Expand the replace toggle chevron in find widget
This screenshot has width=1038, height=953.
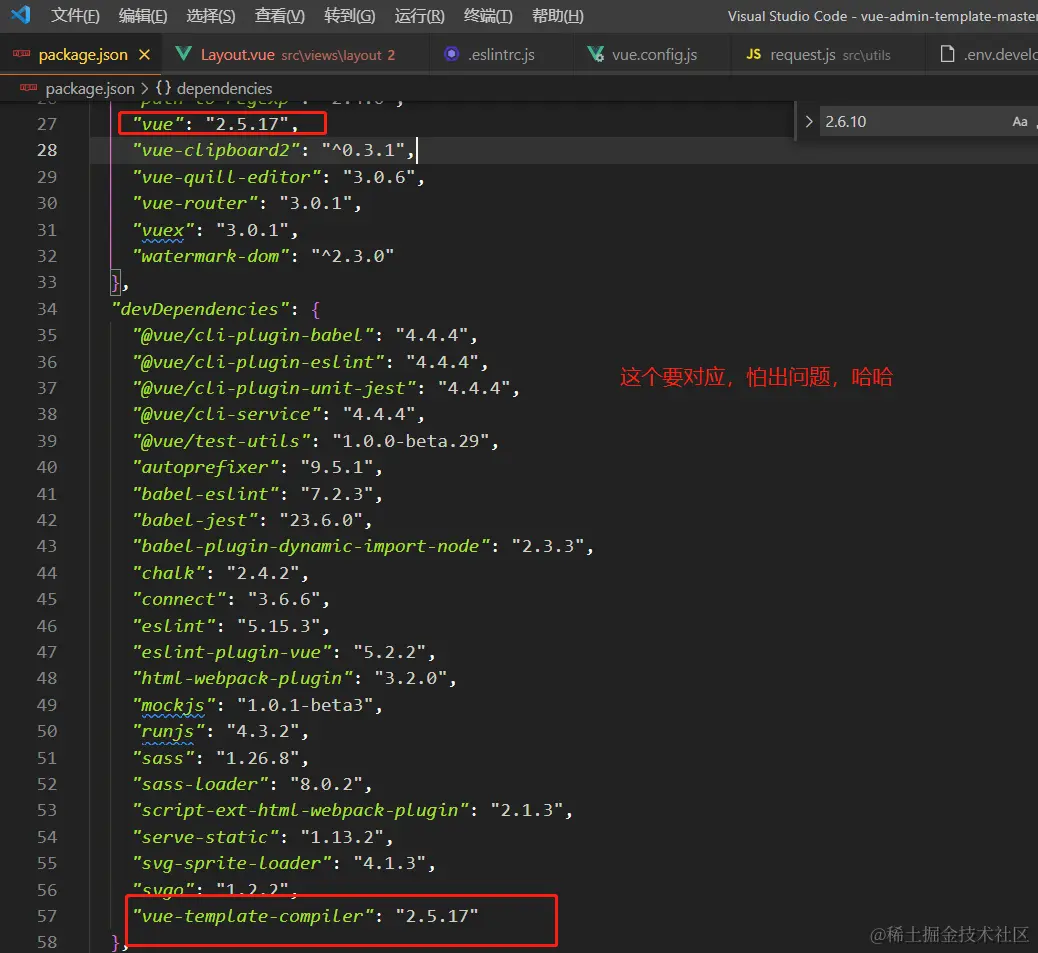pos(808,121)
